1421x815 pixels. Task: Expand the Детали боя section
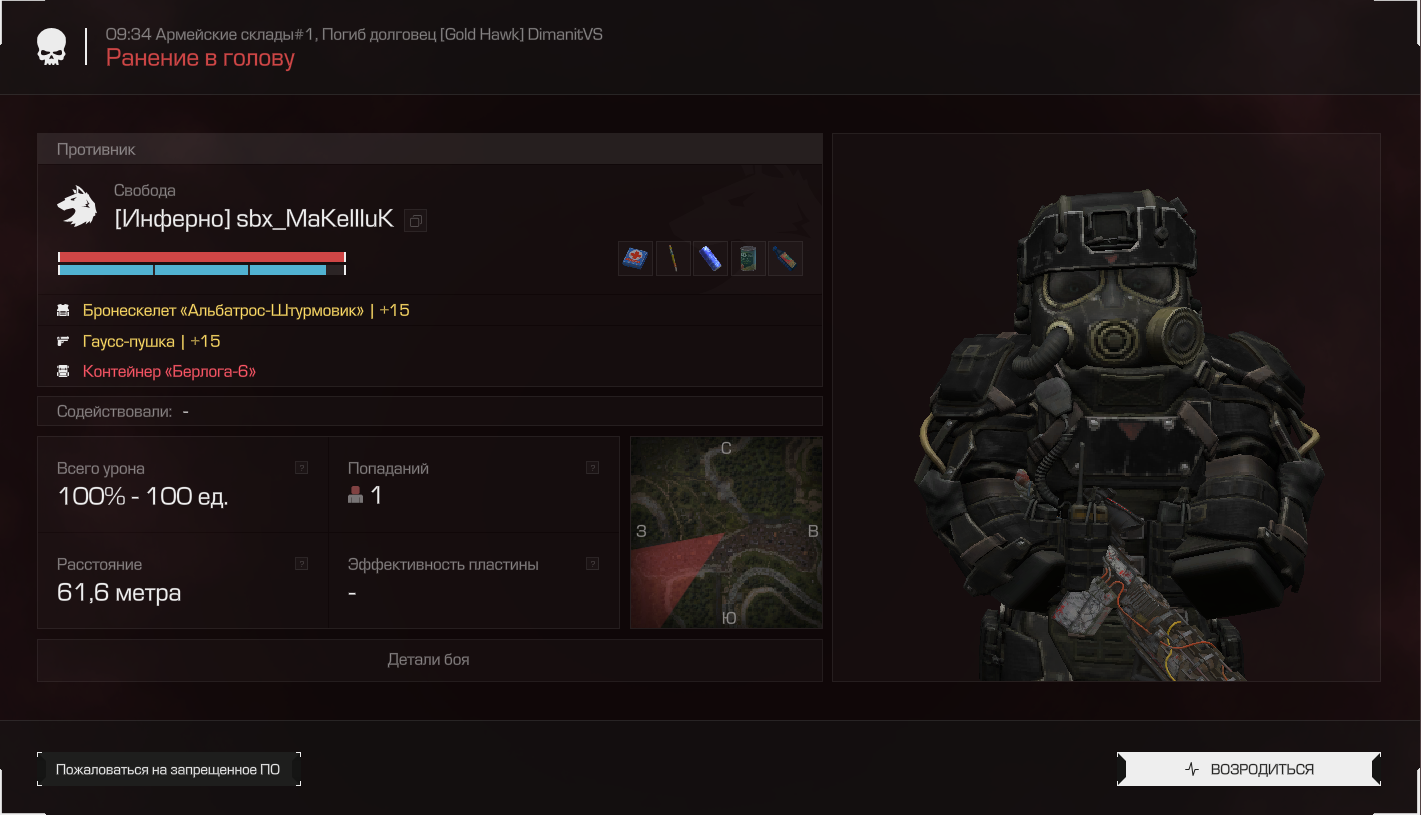click(x=430, y=660)
